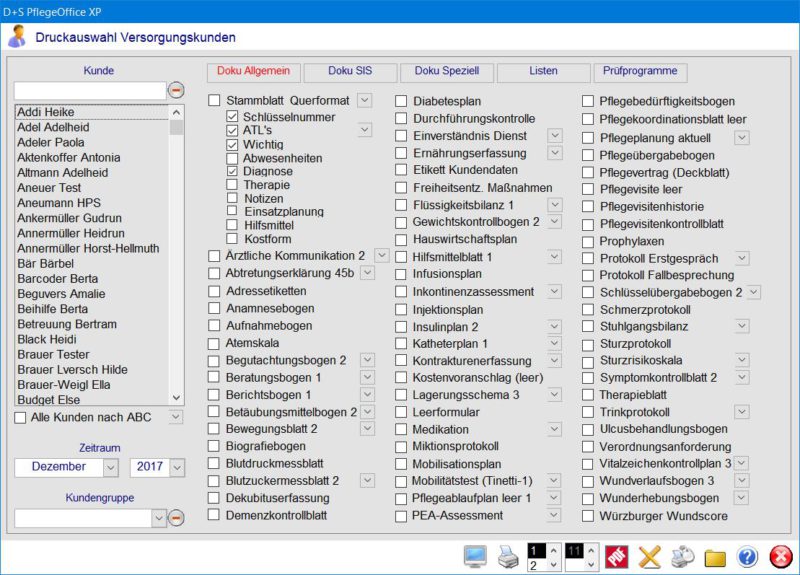This screenshot has width=800, height=575.
Task: Tick the Diabetesplan checkbox
Action: (x=401, y=101)
